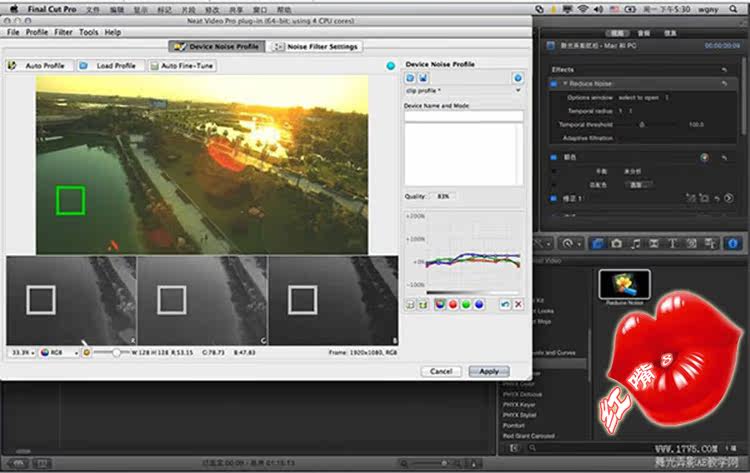Open the RGB viewing mode dropdown
The height and width of the screenshot is (473, 750).
59,352
